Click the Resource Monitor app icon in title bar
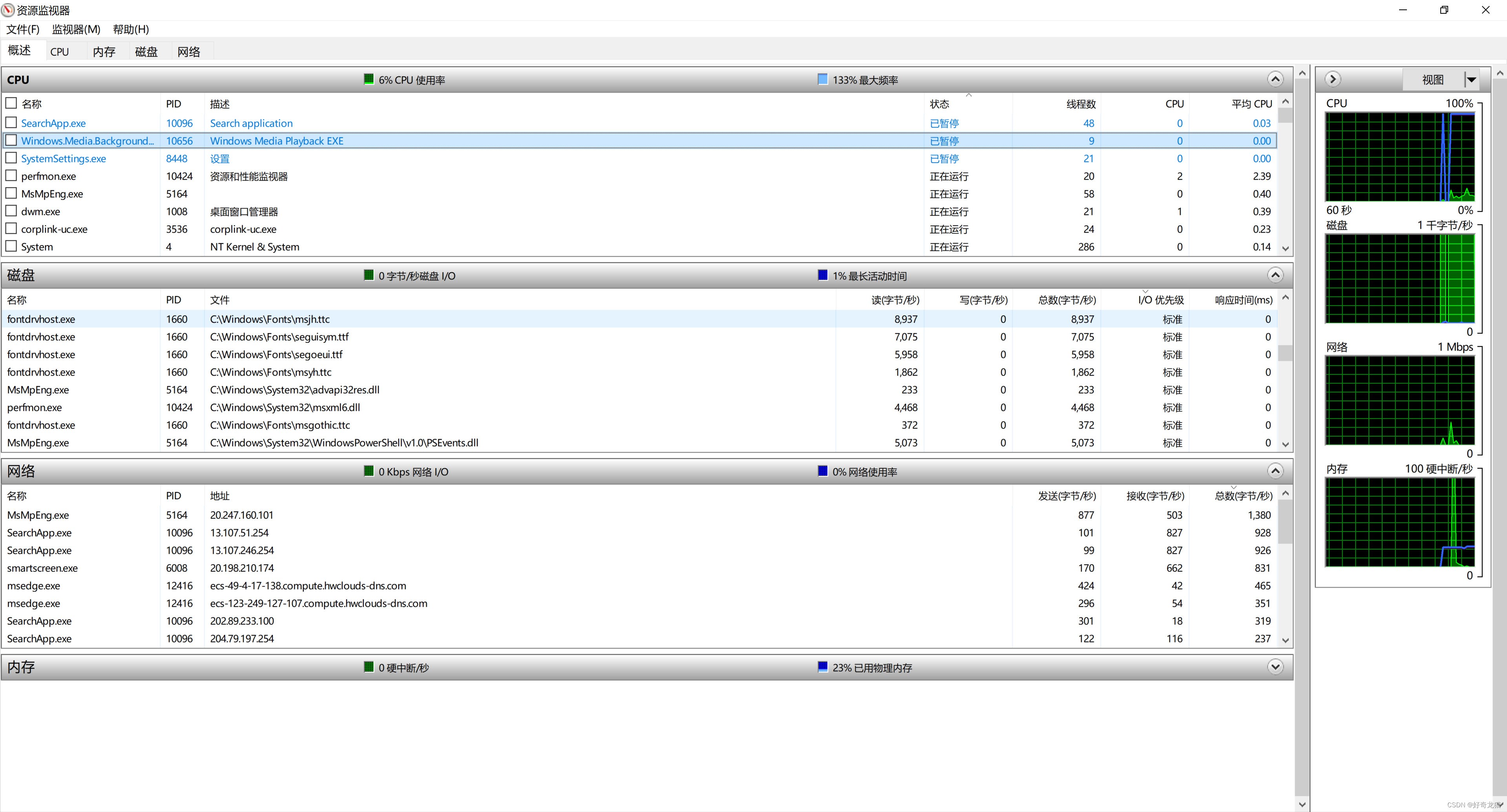The image size is (1507, 812). (8, 10)
